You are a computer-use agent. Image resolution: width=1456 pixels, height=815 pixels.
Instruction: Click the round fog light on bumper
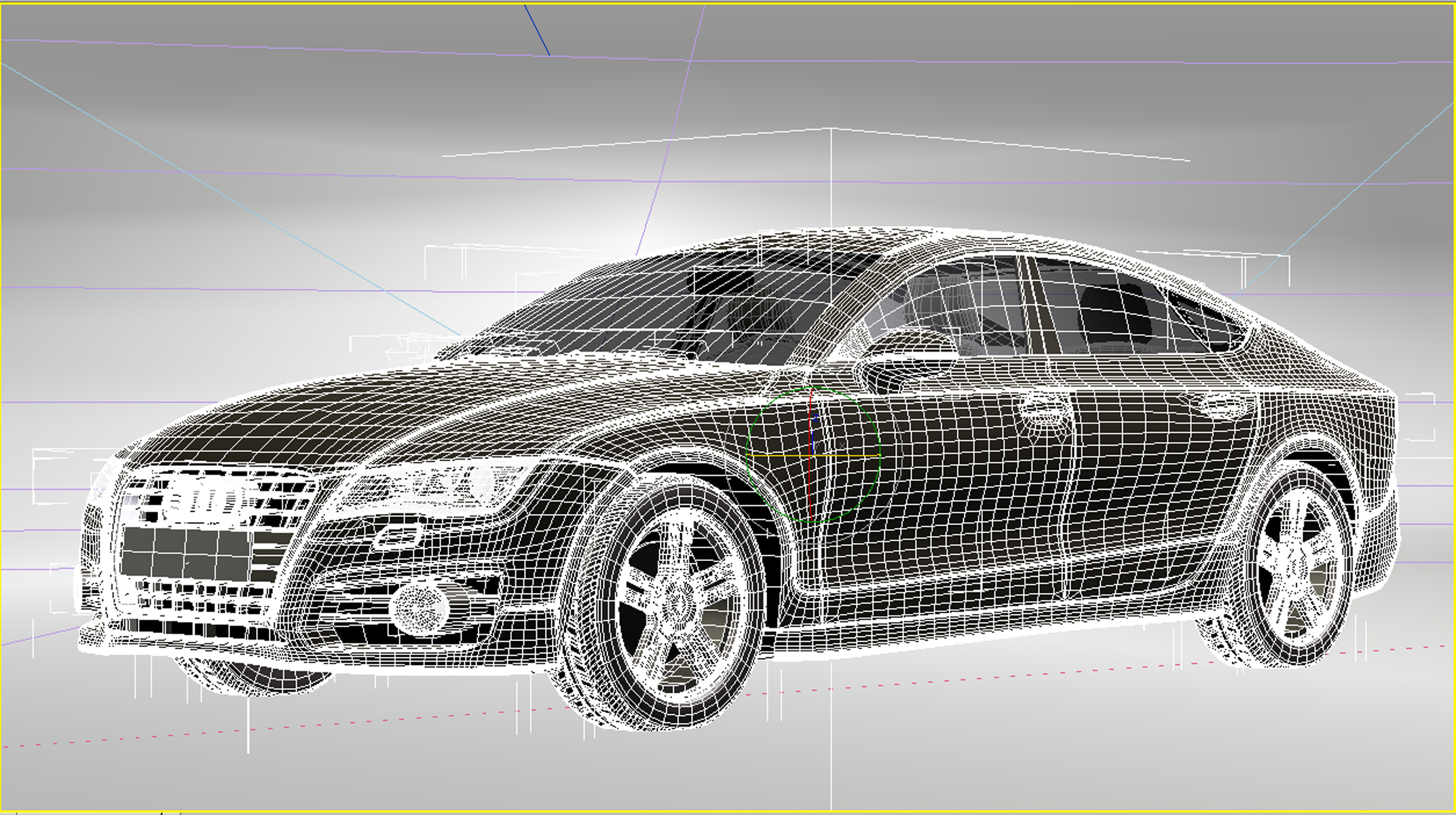tap(421, 606)
